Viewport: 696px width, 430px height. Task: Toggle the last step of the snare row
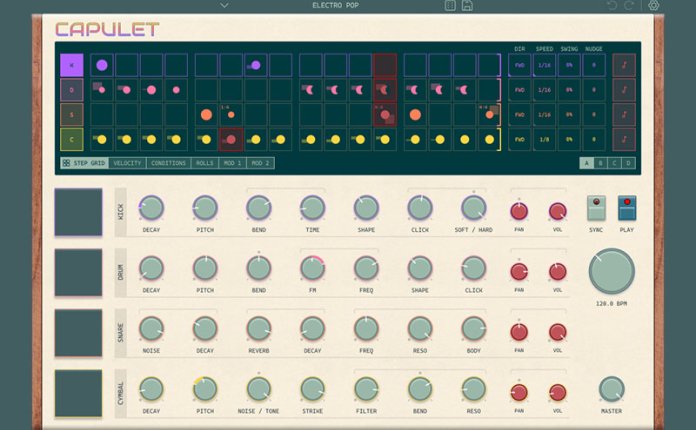click(489, 115)
